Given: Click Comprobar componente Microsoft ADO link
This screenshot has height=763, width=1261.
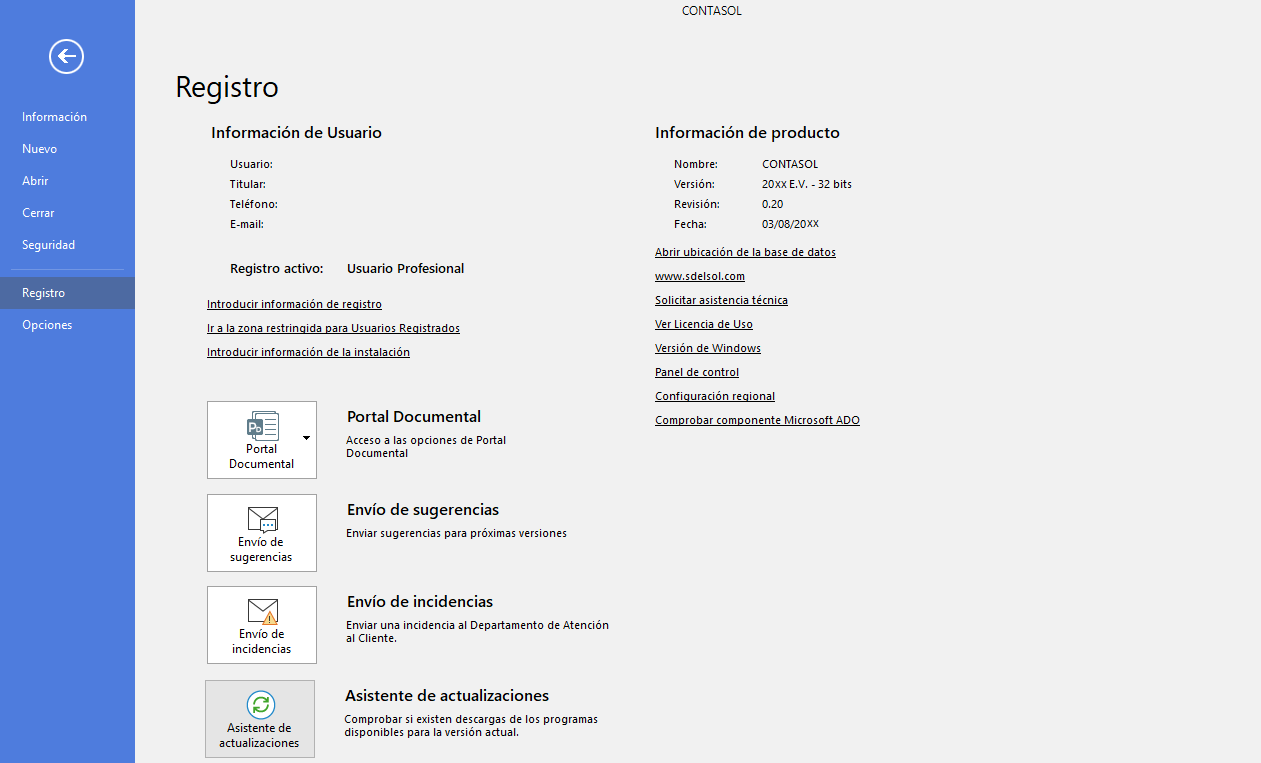Looking at the screenshot, I should (757, 420).
